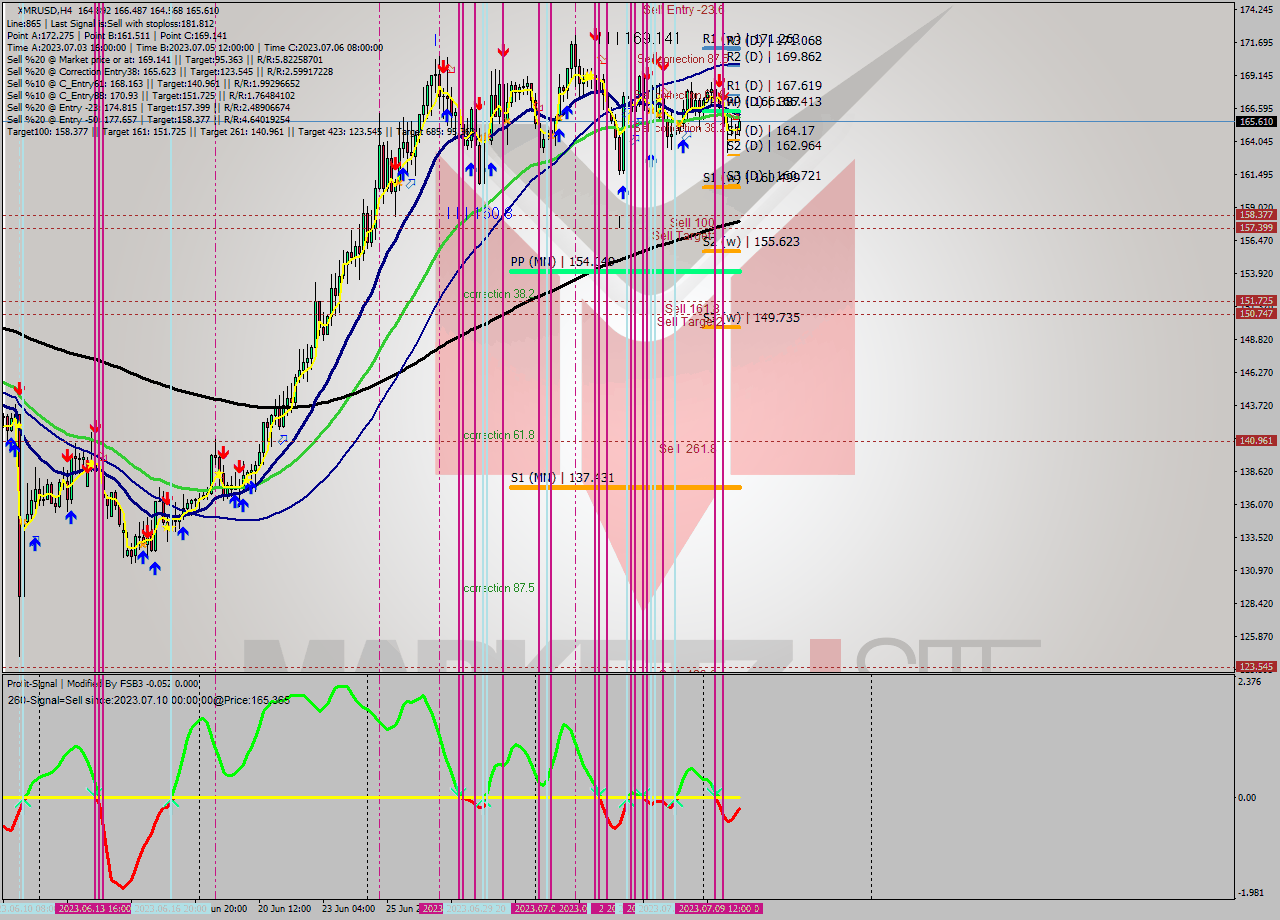The width and height of the screenshot is (1280, 920).
Task: Select the R2 (D) 169.862 resistance label
Action: (x=773, y=57)
